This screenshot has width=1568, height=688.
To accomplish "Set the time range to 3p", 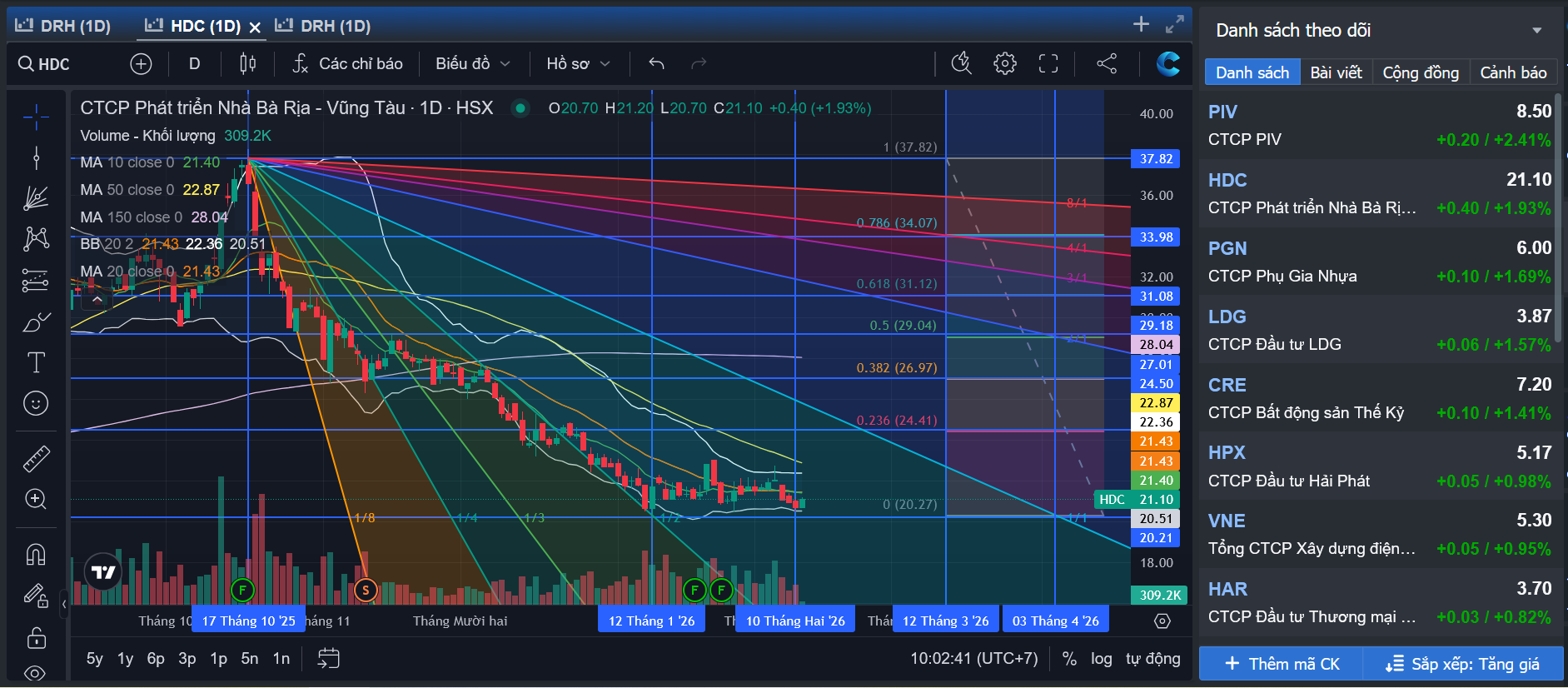I will (187, 659).
